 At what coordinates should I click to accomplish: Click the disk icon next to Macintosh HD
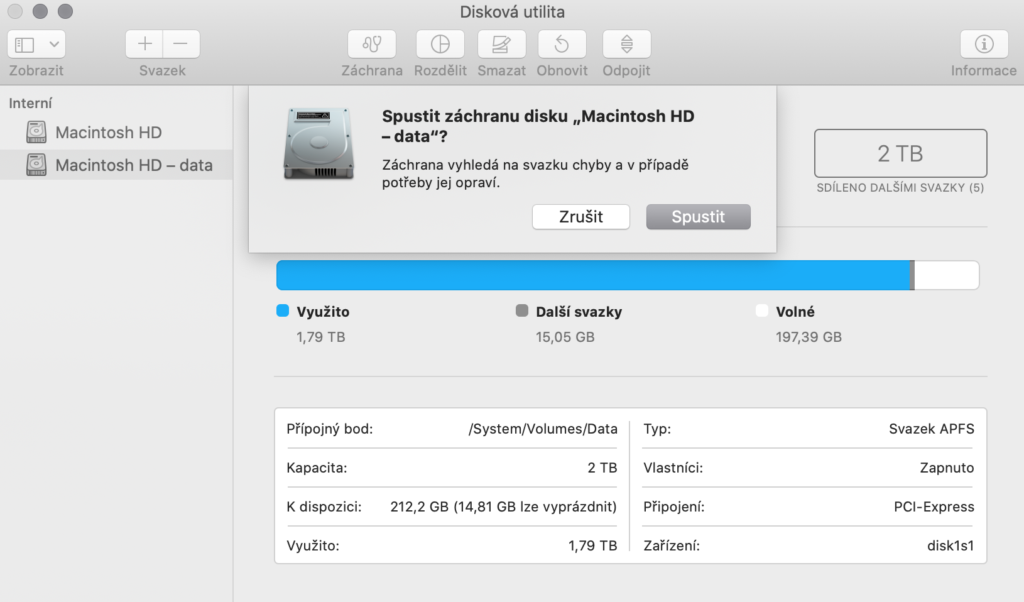tap(37, 133)
